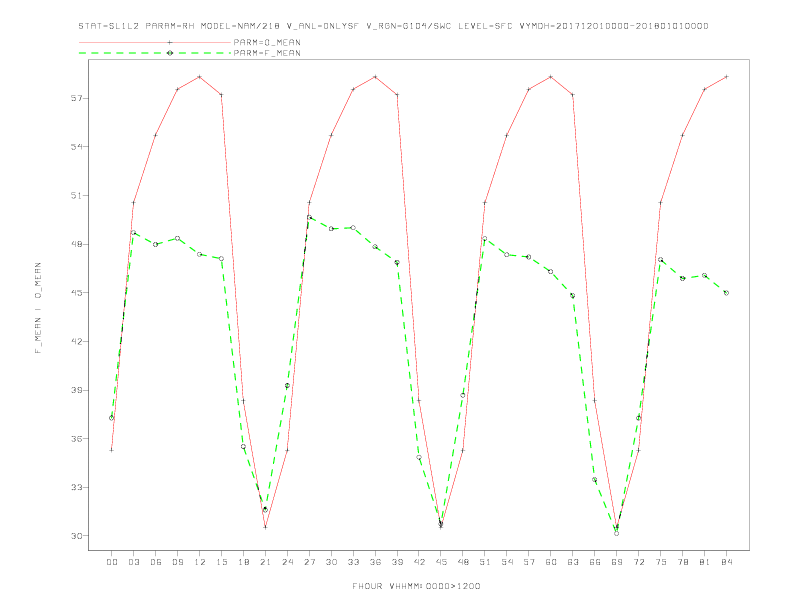
Task: Click the red O_MEAN peak marker at hour 12
Action: 200,77
